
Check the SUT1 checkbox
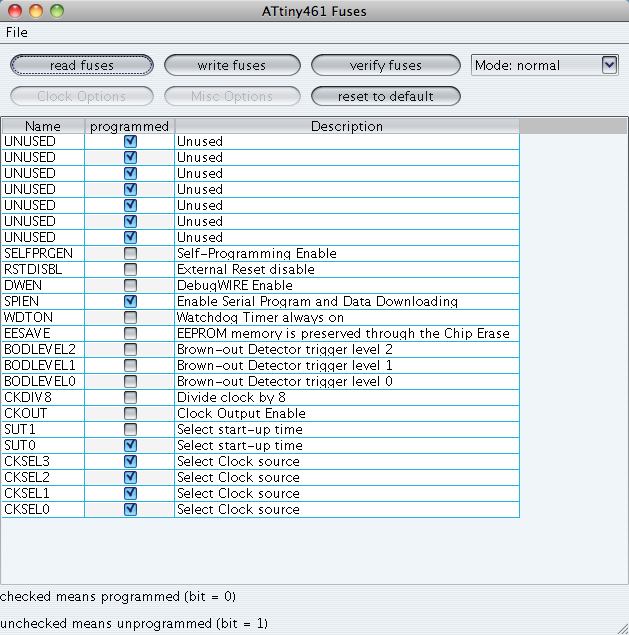130,429
